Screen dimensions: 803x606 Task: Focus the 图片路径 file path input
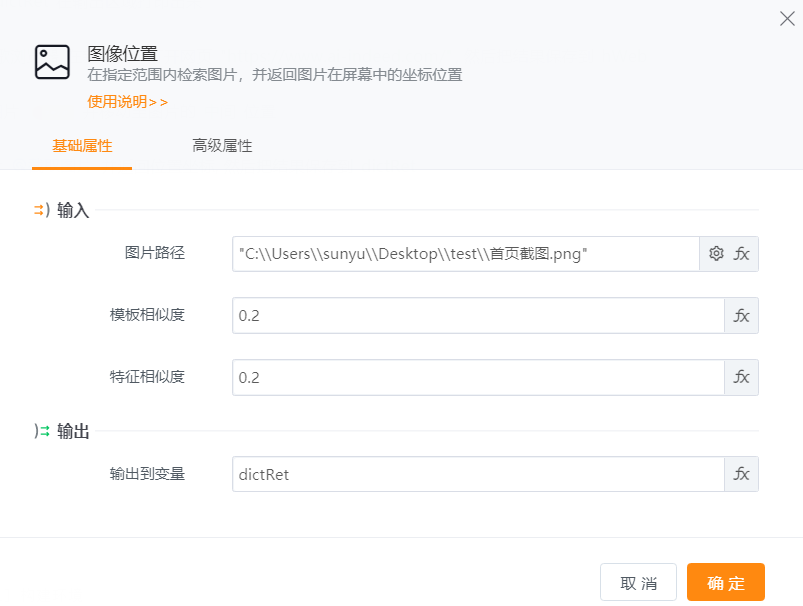(x=465, y=254)
